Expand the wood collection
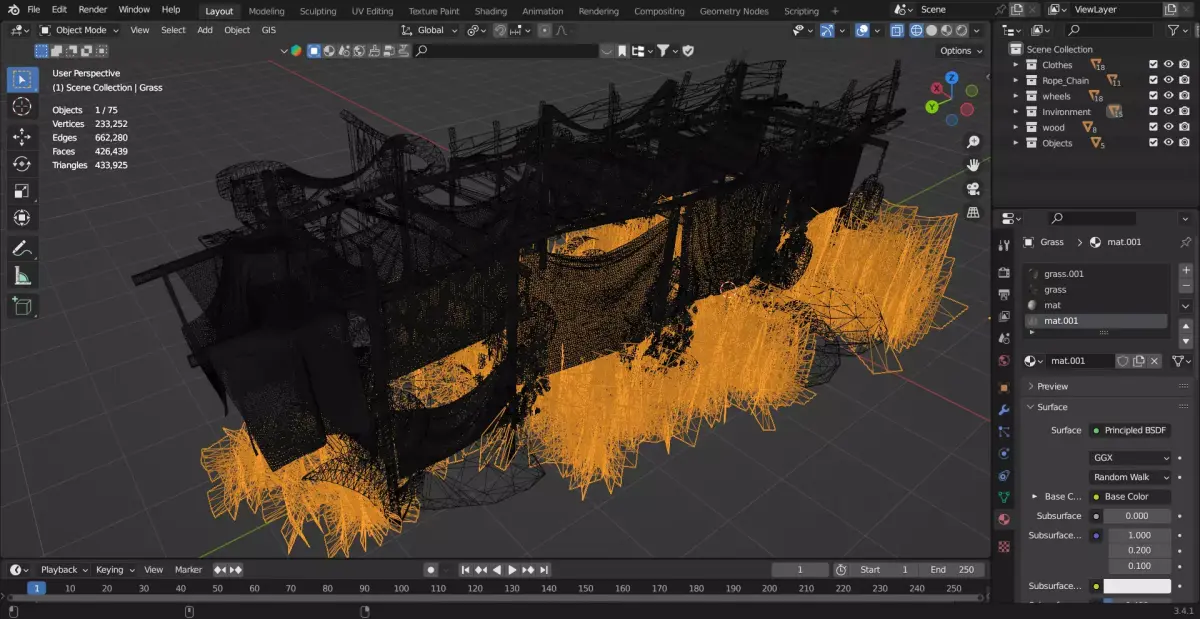 click(1016, 127)
